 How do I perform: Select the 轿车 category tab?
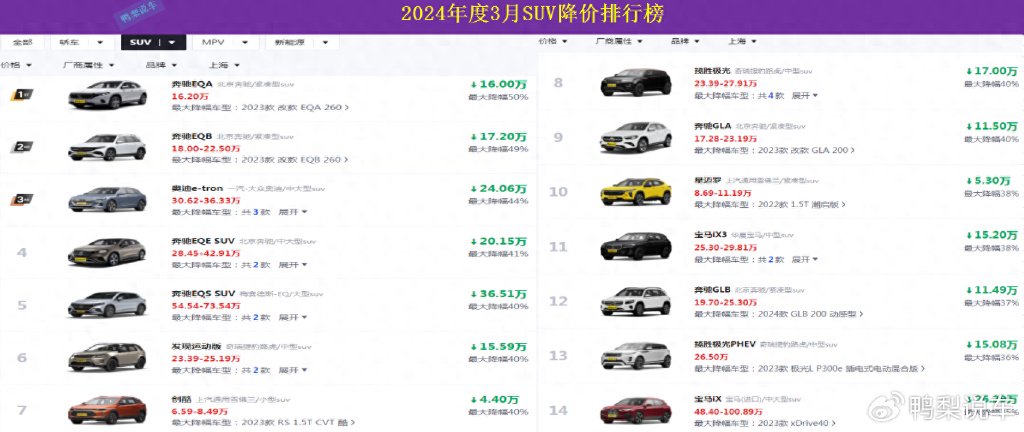click(82, 42)
